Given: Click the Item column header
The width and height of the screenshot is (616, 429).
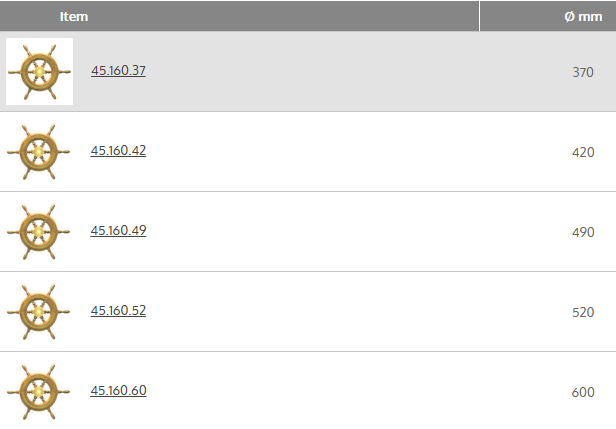Looking at the screenshot, I should (x=74, y=17).
